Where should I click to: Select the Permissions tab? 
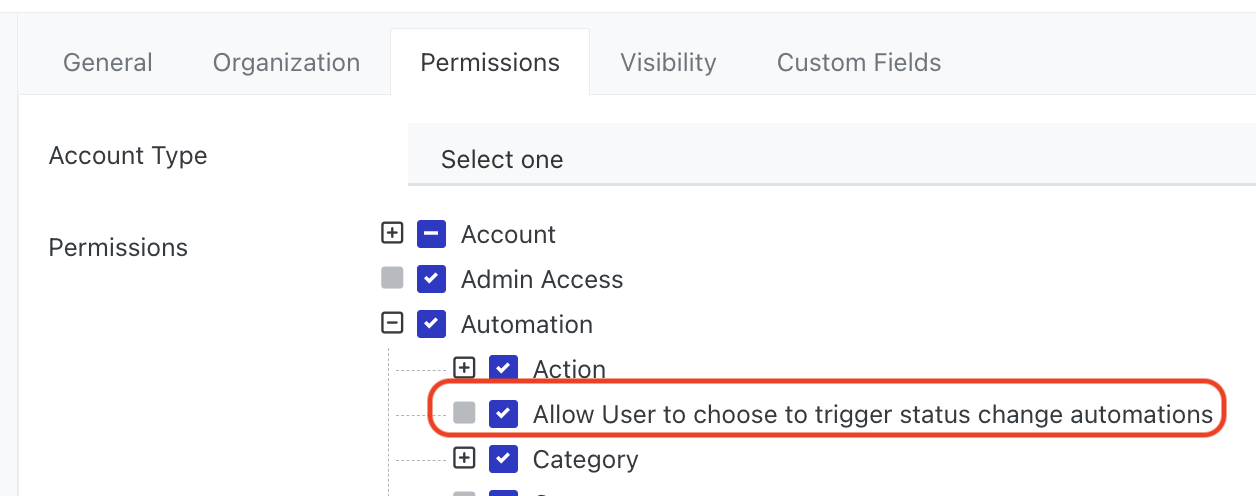click(490, 63)
